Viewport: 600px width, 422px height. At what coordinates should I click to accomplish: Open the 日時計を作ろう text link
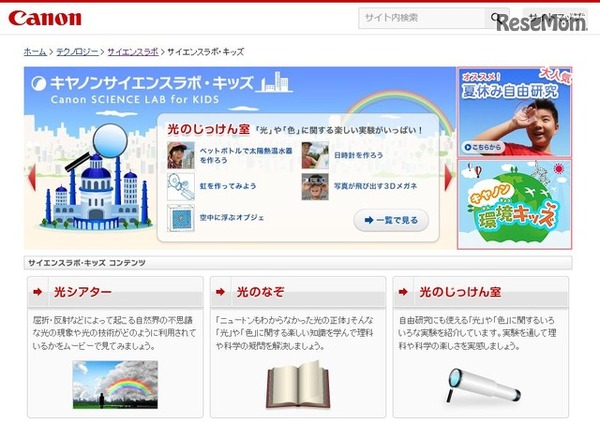point(358,155)
